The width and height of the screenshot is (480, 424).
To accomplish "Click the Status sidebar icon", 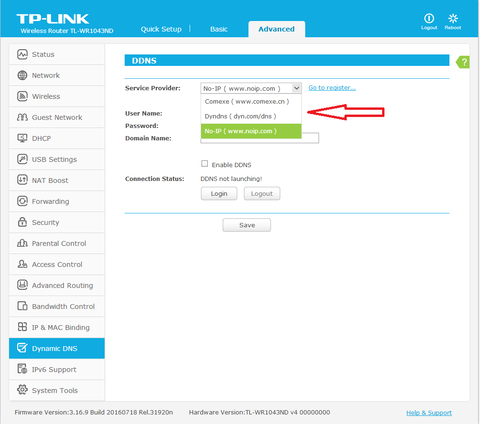I will pos(22,54).
